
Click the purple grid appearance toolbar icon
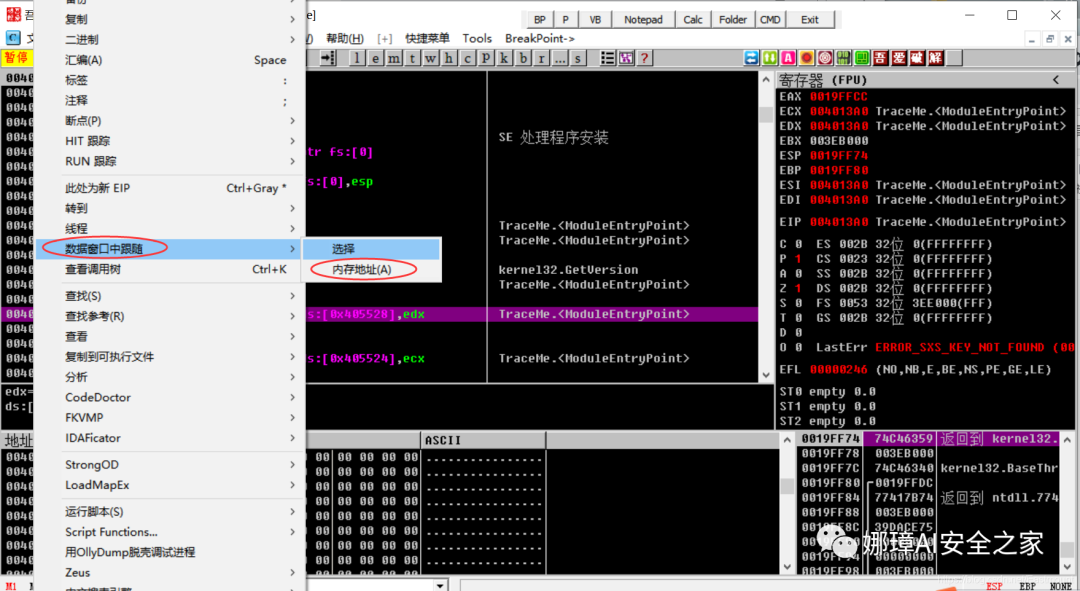point(626,59)
